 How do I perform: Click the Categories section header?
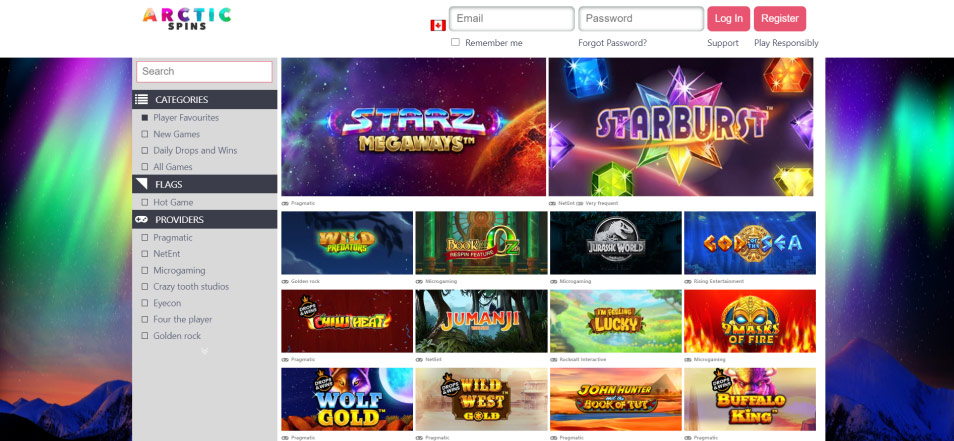tap(204, 100)
